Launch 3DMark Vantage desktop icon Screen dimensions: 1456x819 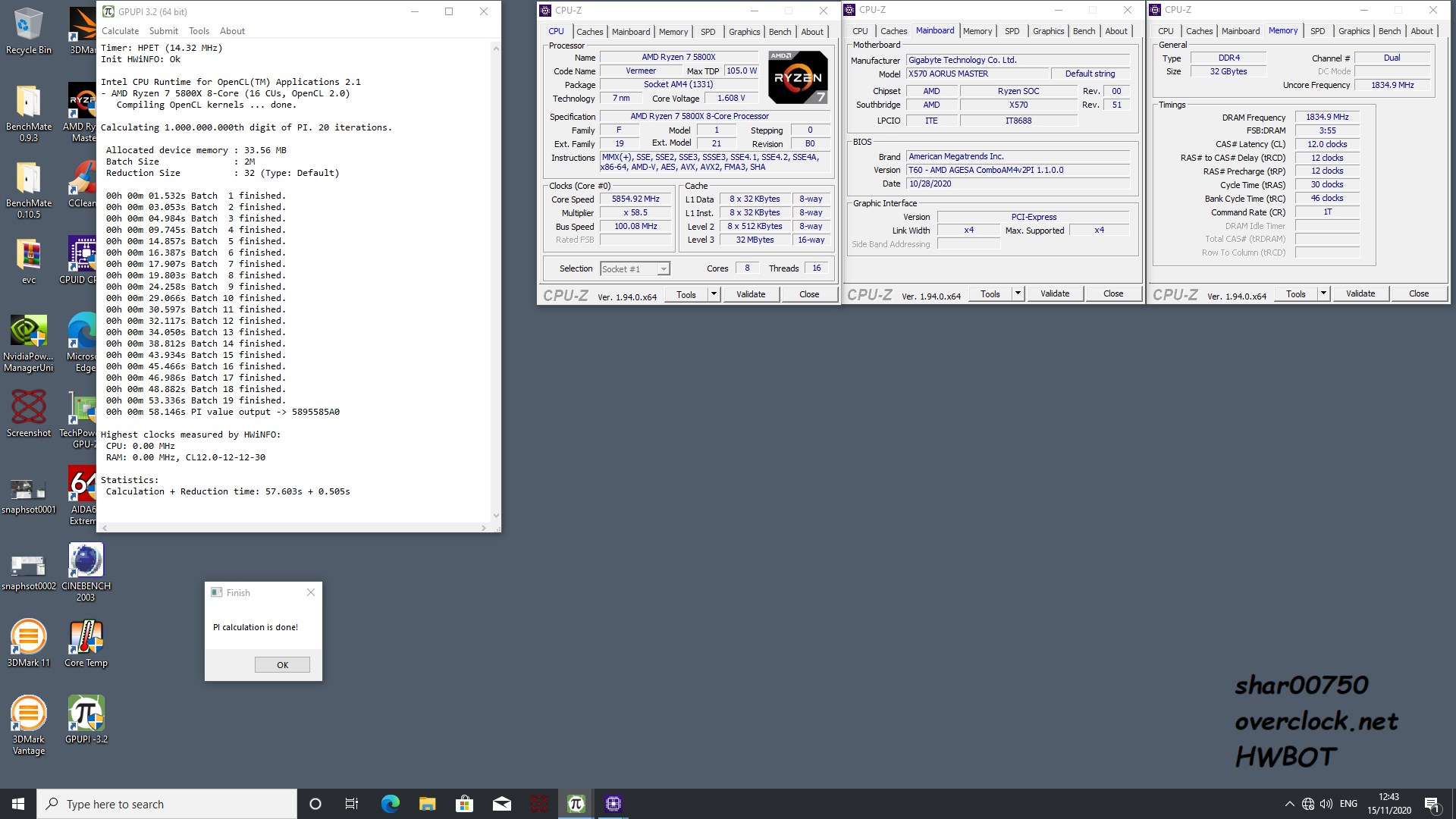coord(28,725)
